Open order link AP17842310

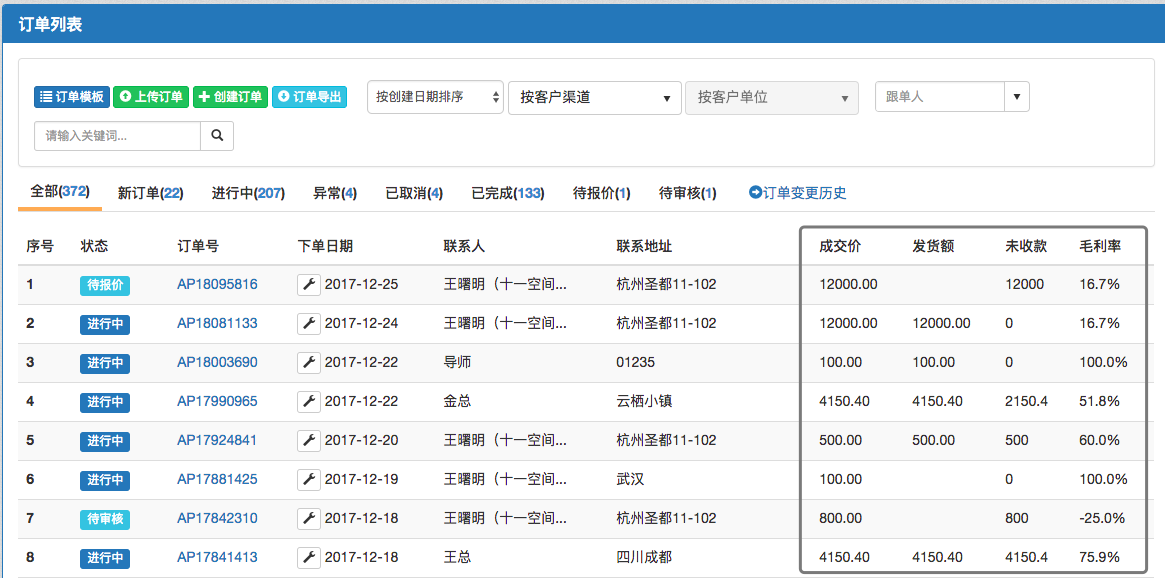click(x=217, y=518)
